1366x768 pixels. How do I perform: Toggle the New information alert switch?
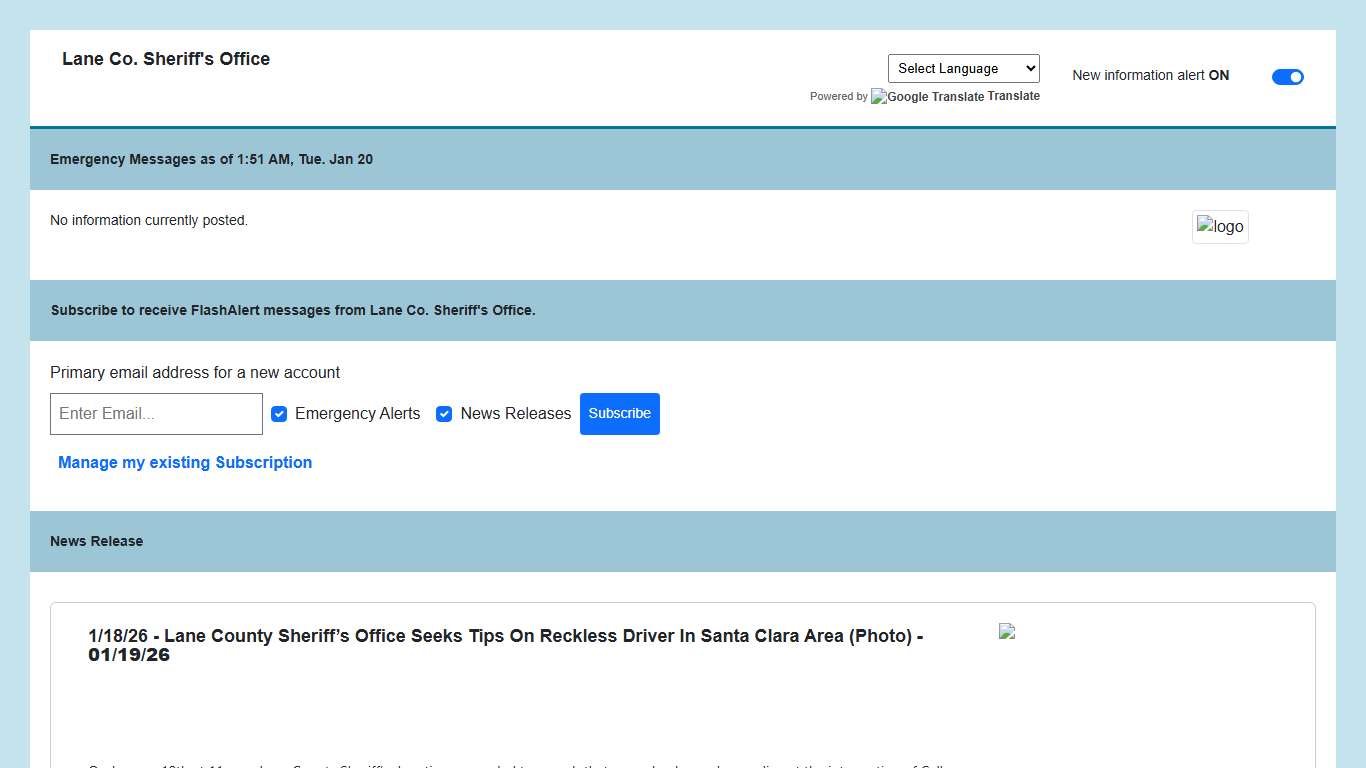click(x=1287, y=77)
